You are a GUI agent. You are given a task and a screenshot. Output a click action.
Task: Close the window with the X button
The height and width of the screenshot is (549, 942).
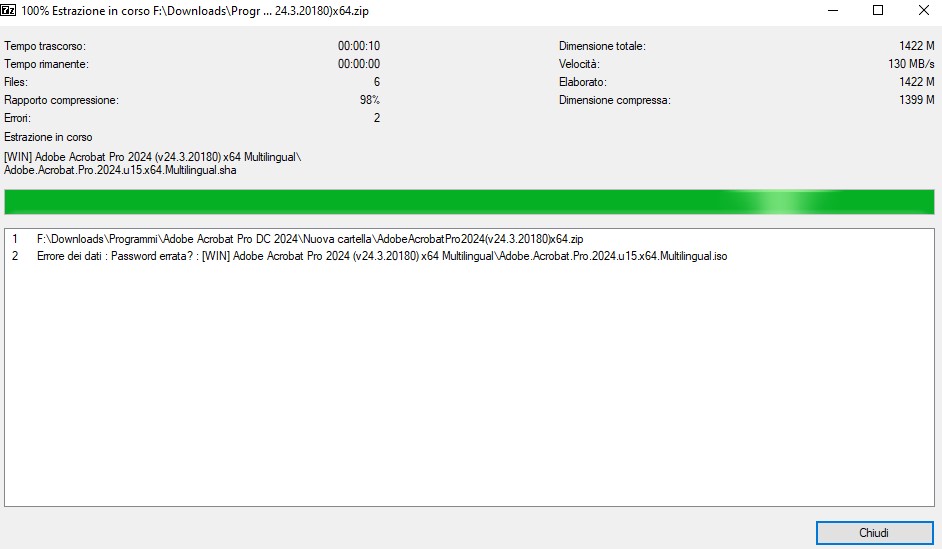[923, 10]
